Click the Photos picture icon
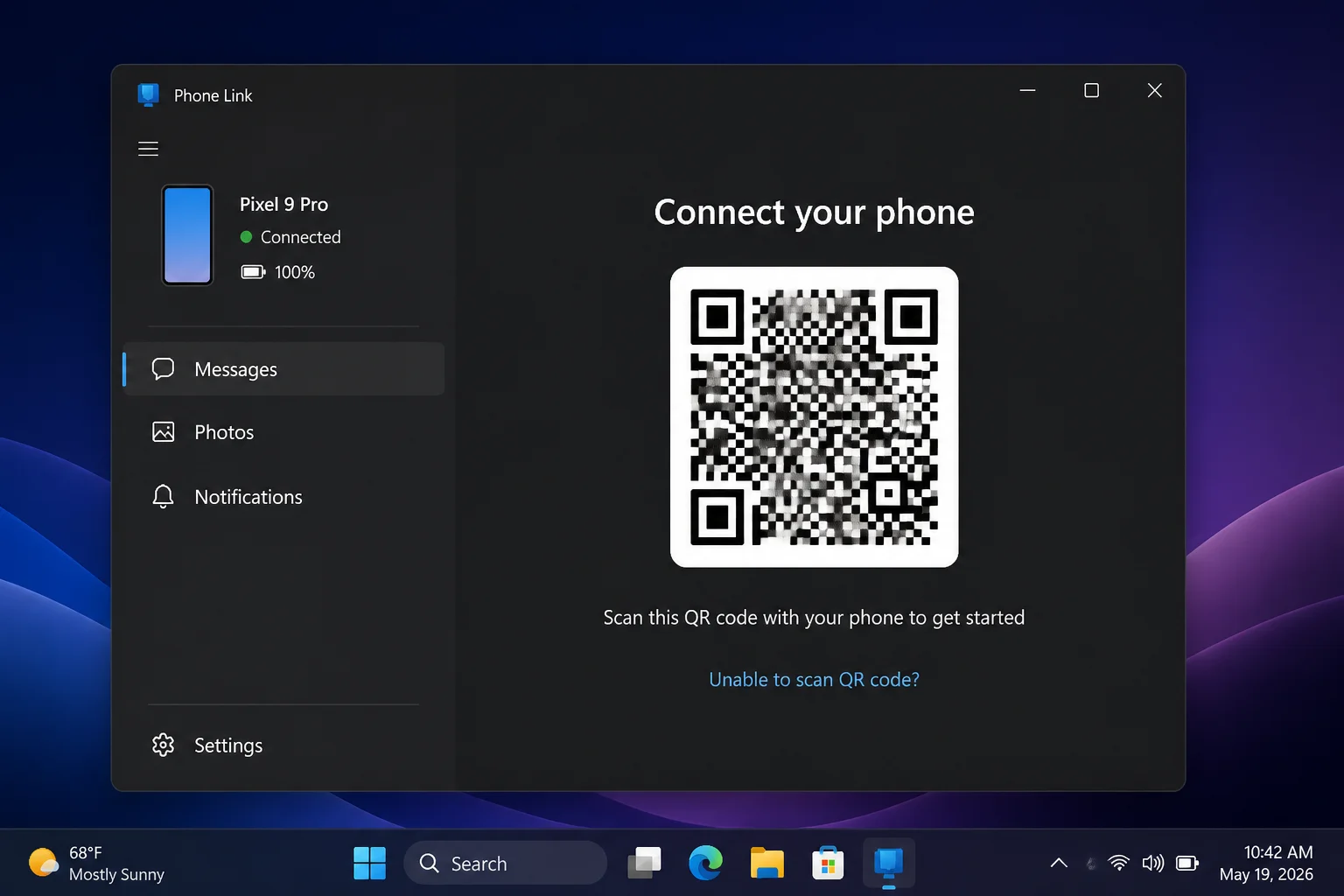The height and width of the screenshot is (896, 1344). pos(164,431)
